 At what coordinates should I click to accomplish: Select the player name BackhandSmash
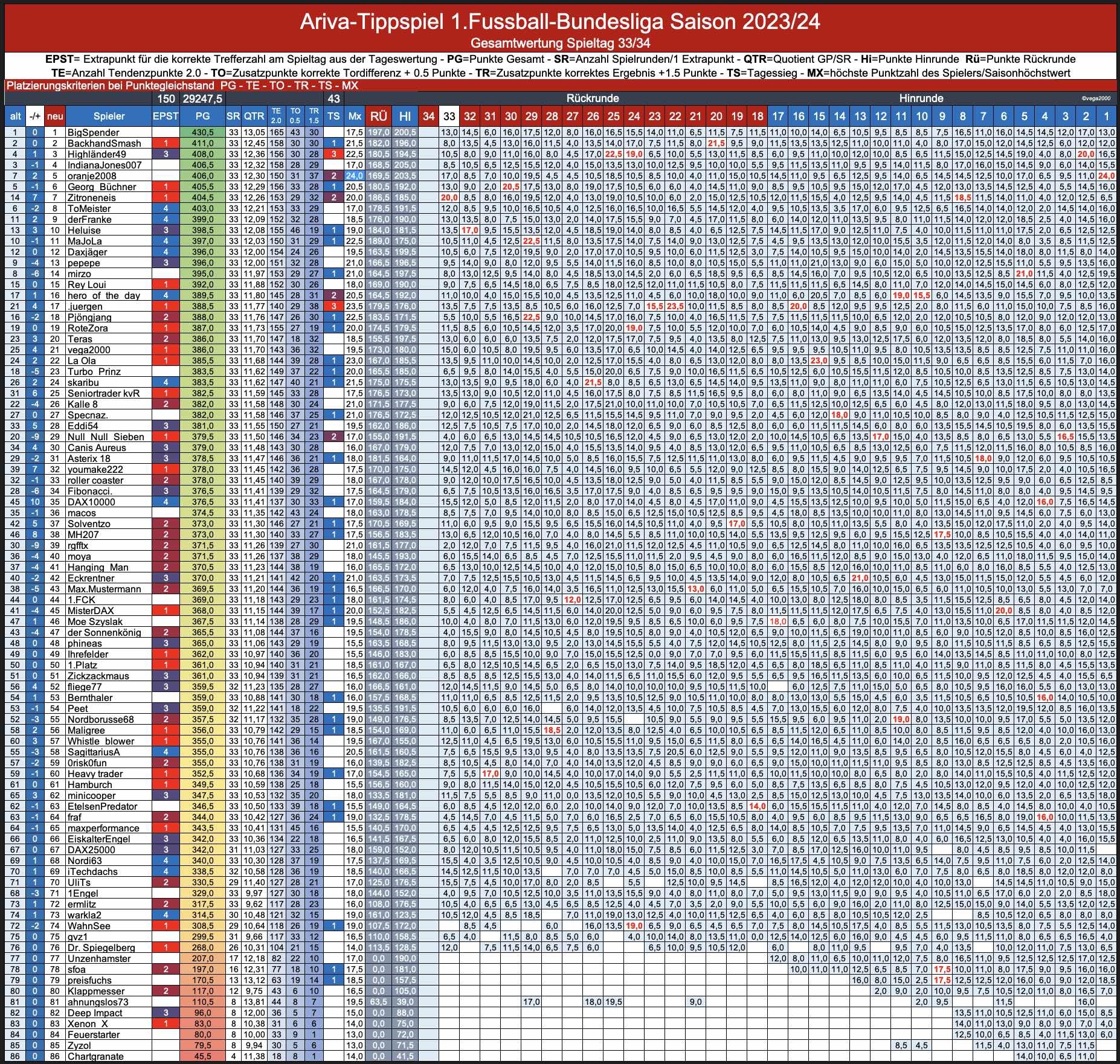click(x=104, y=143)
